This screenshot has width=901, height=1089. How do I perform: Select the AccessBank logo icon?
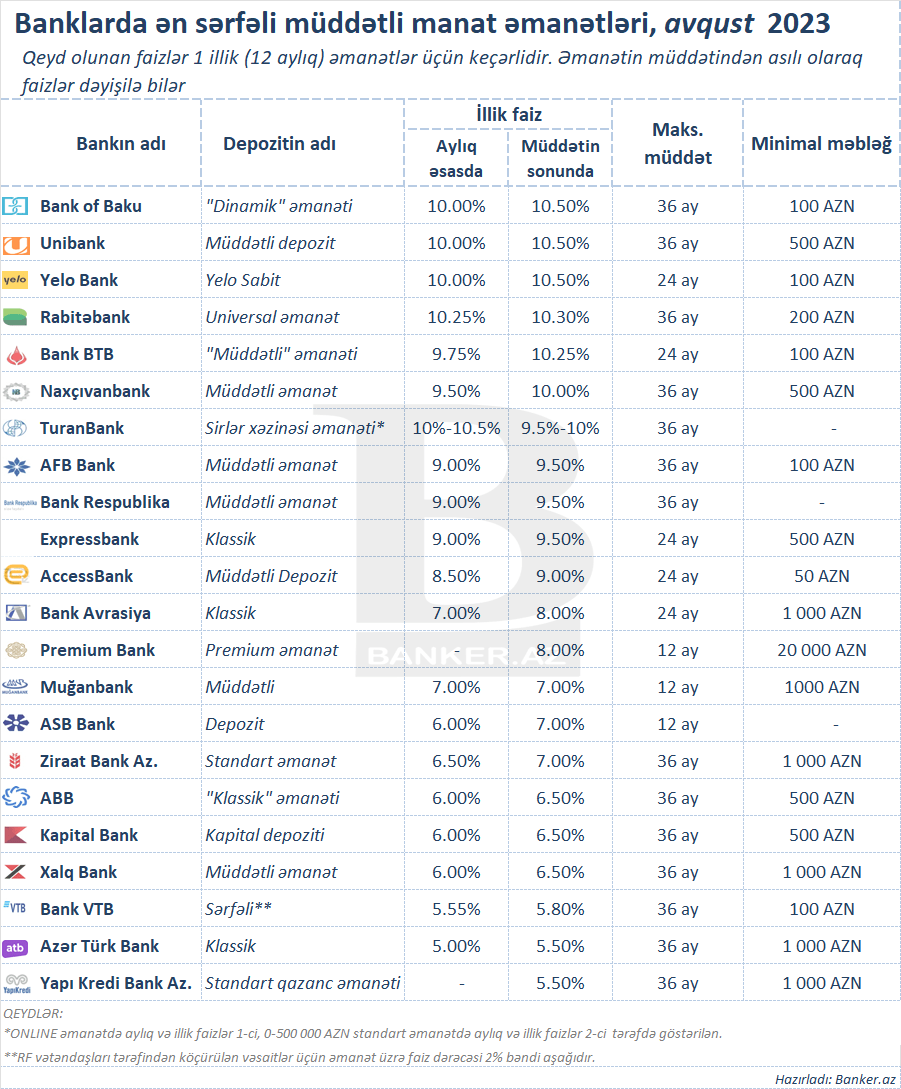click(x=16, y=576)
